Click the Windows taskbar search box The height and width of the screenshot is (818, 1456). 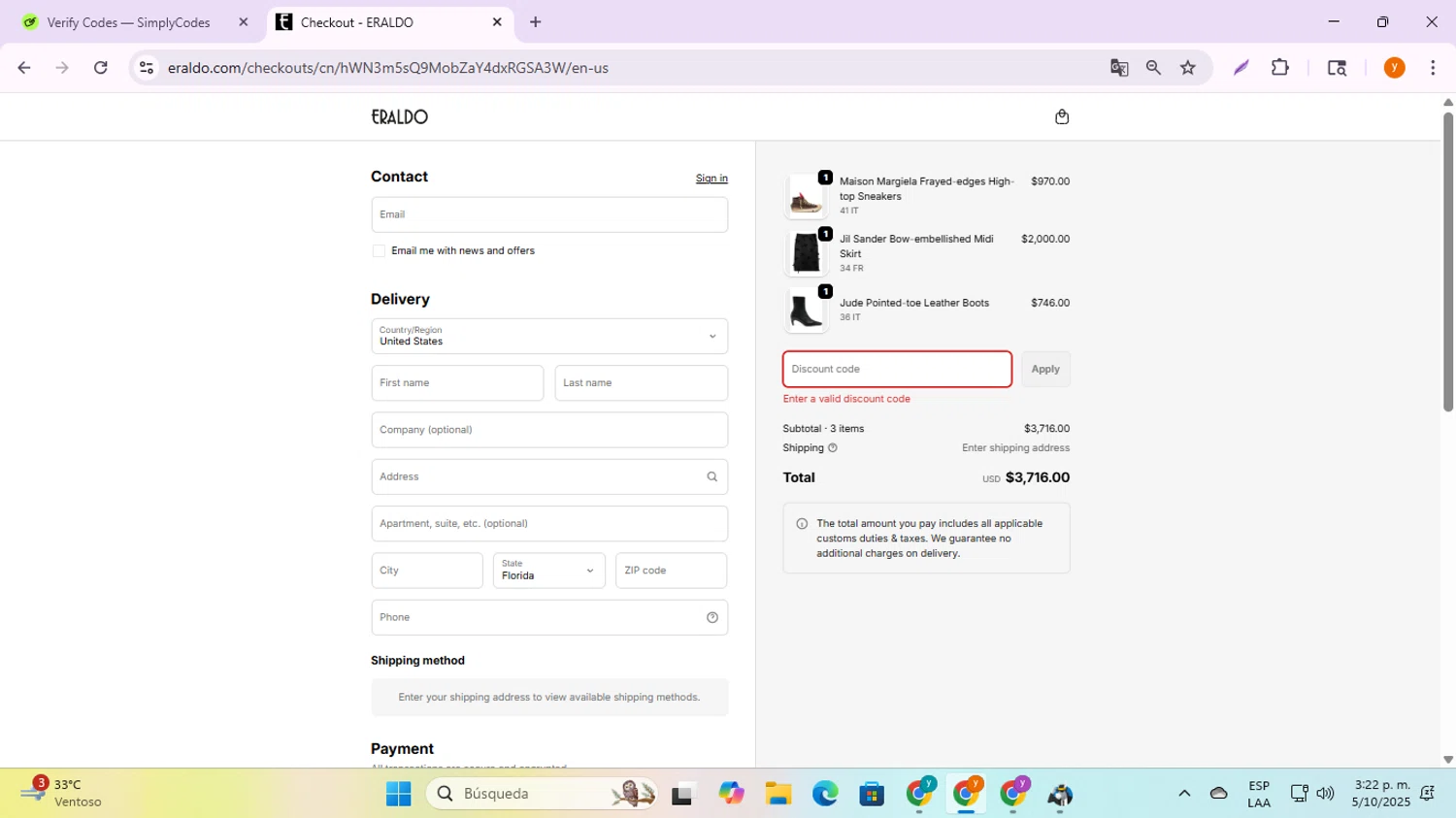click(542, 794)
